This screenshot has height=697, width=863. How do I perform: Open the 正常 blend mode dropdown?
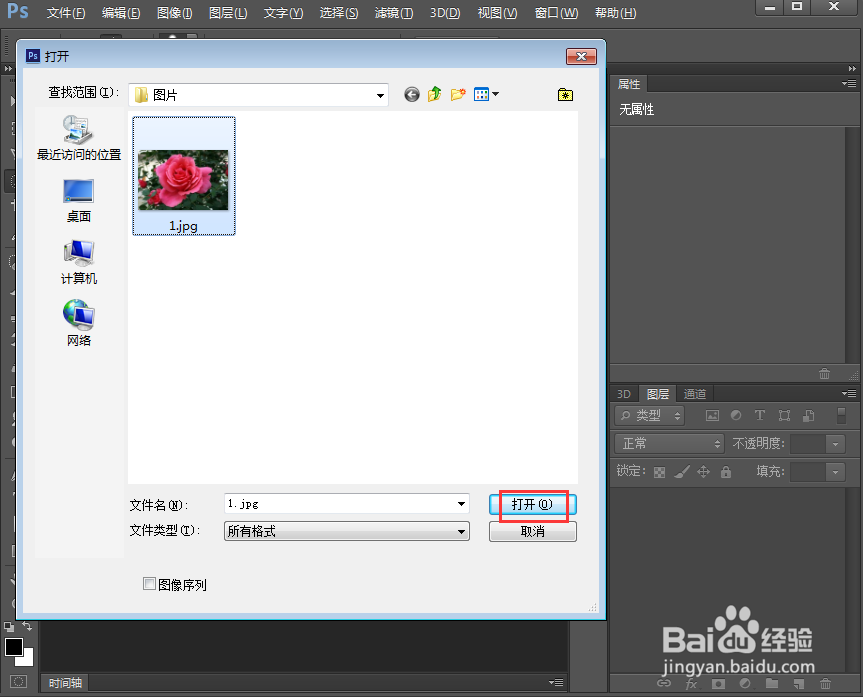click(669, 443)
